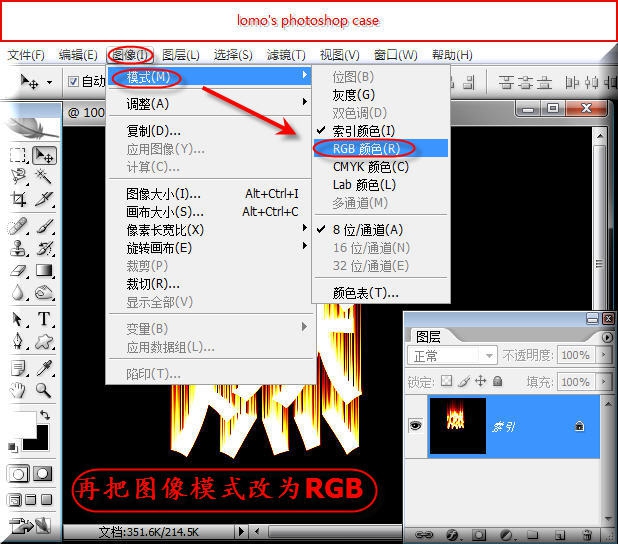Create new group folder in Layers panel
Viewport: 618px width, 544px height.
pos(532,535)
